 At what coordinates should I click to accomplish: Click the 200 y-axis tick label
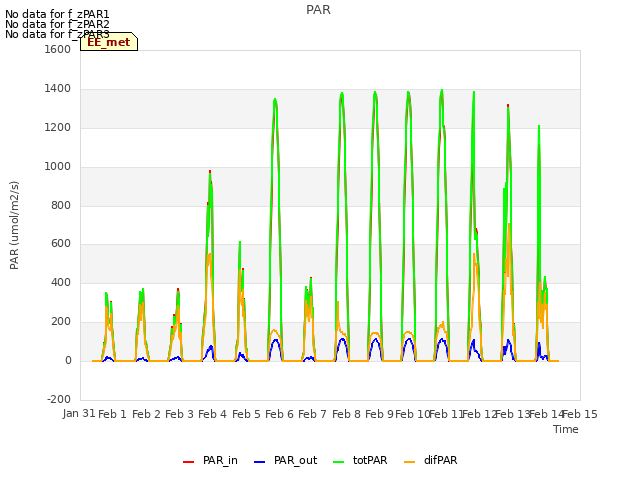pyautogui.click(x=61, y=322)
